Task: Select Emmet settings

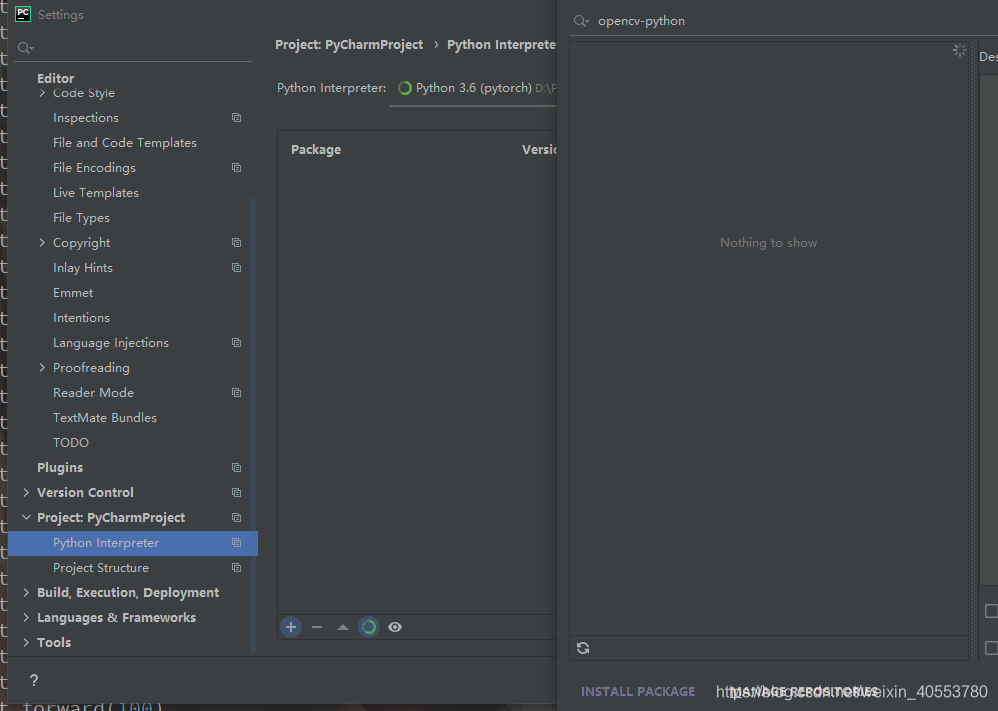Action: 73,293
